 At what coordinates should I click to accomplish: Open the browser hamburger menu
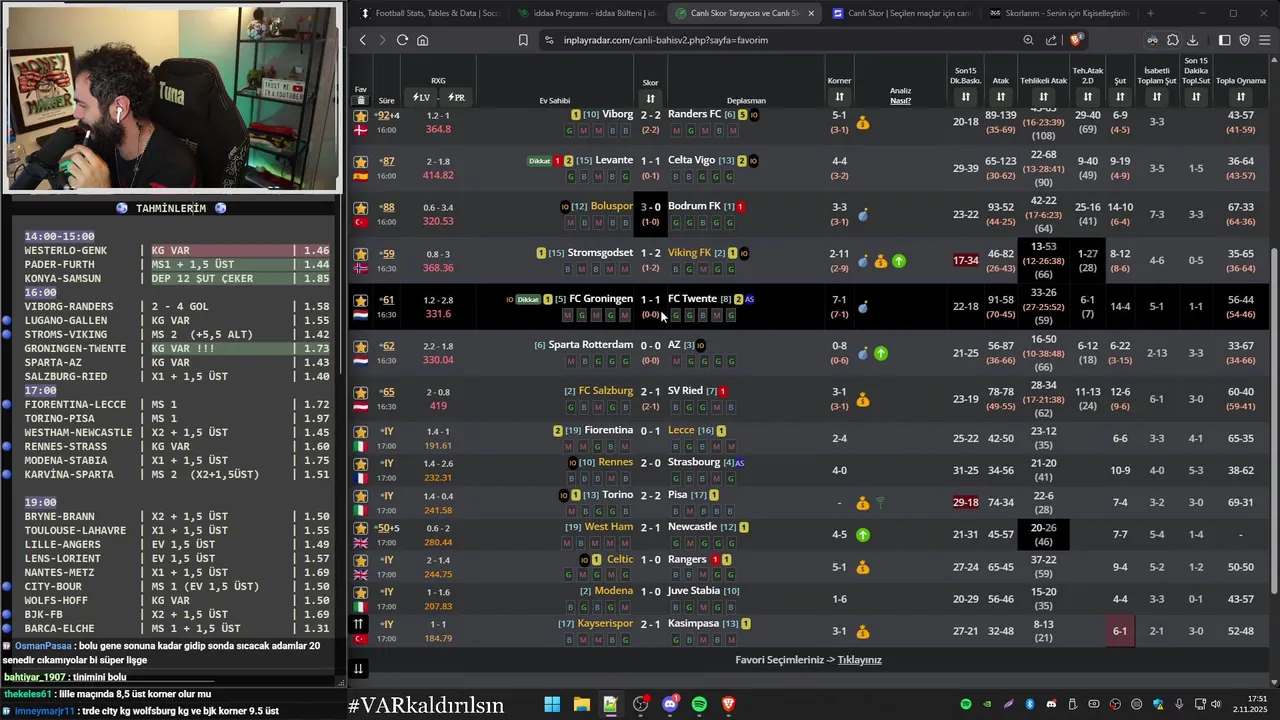(1265, 40)
